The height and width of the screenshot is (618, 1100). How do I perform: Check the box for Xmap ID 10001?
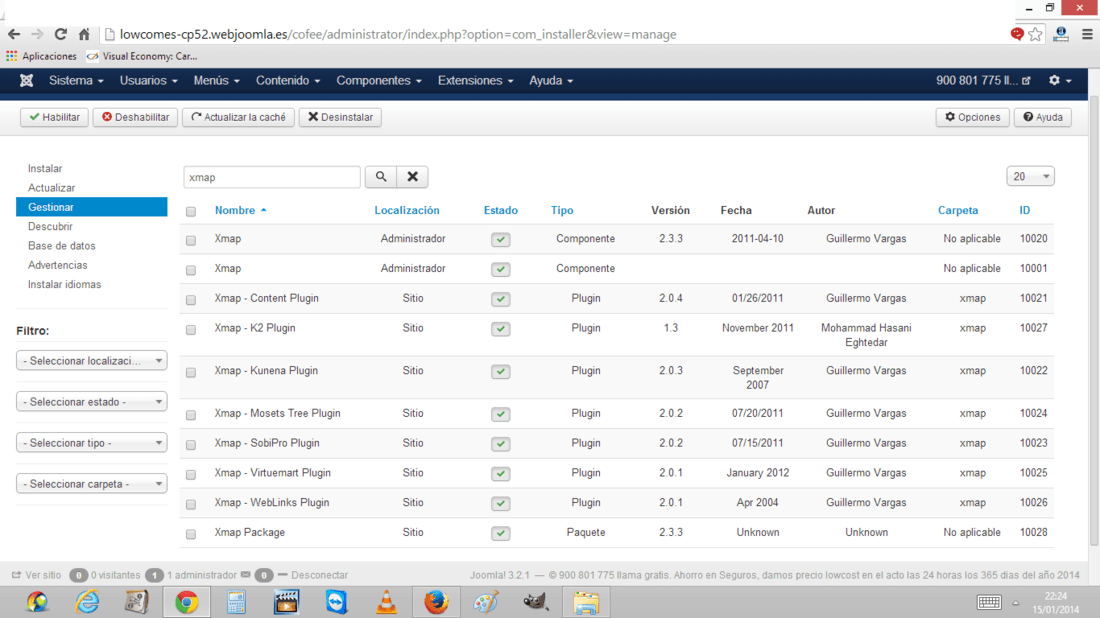coord(191,269)
